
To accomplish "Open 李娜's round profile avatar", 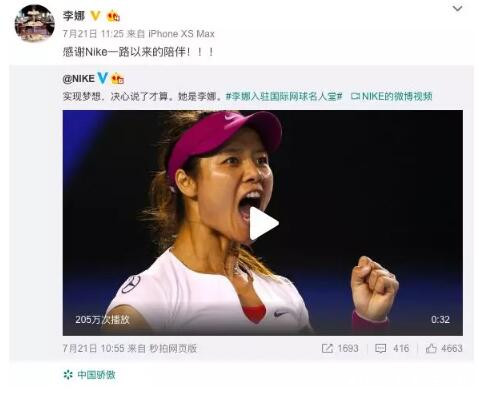I will 34,23.
